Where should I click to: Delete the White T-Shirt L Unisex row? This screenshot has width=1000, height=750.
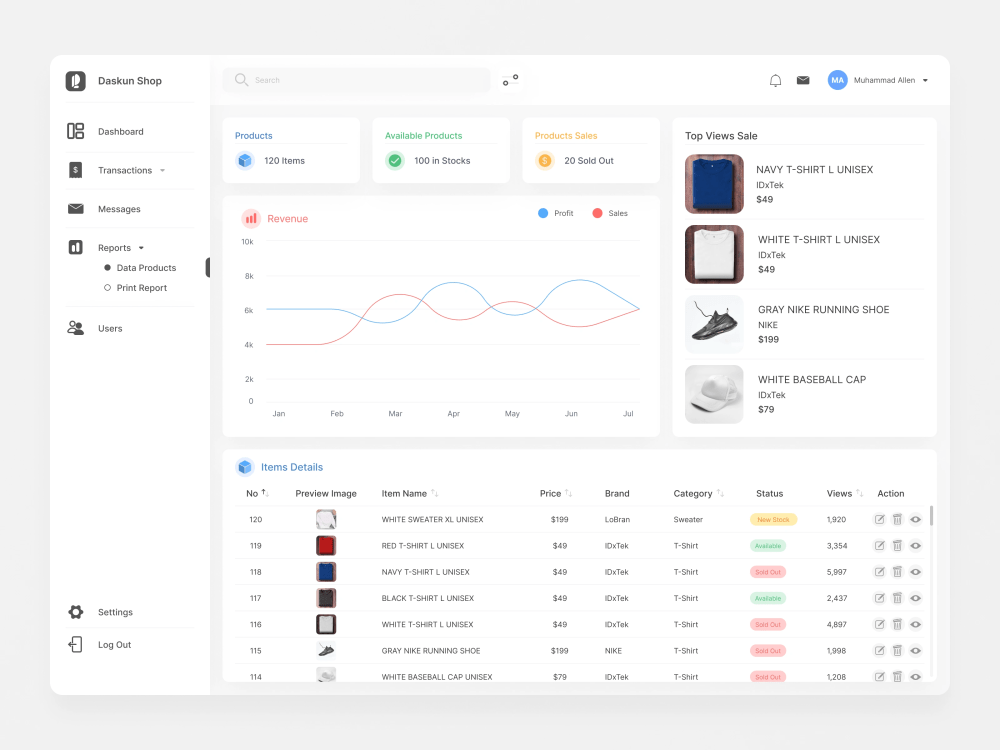897,624
